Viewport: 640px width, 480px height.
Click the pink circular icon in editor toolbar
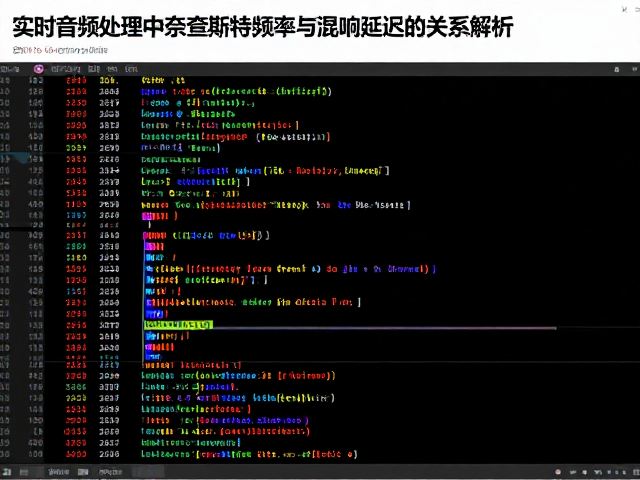(x=39, y=69)
